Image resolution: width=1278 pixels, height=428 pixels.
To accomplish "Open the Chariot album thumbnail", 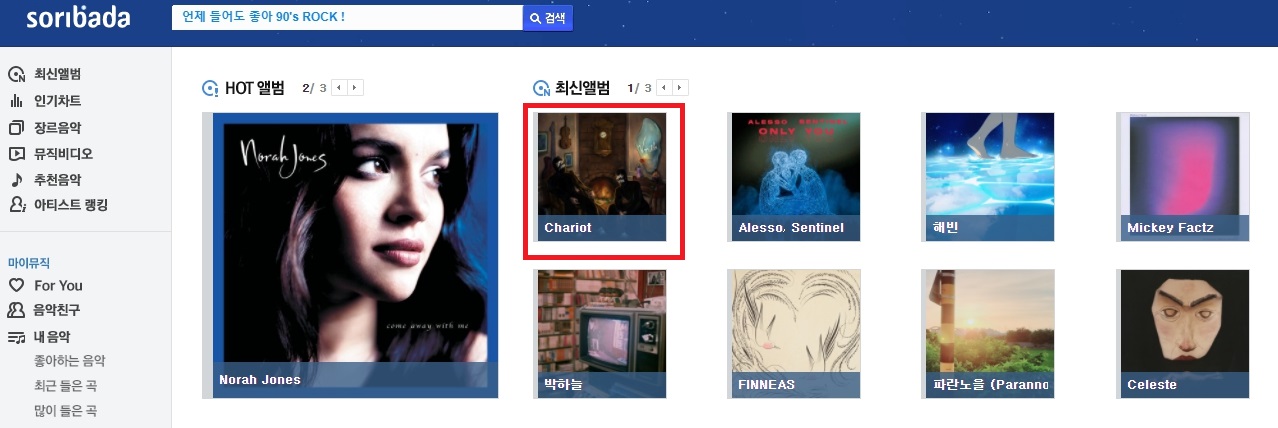I will click(602, 177).
